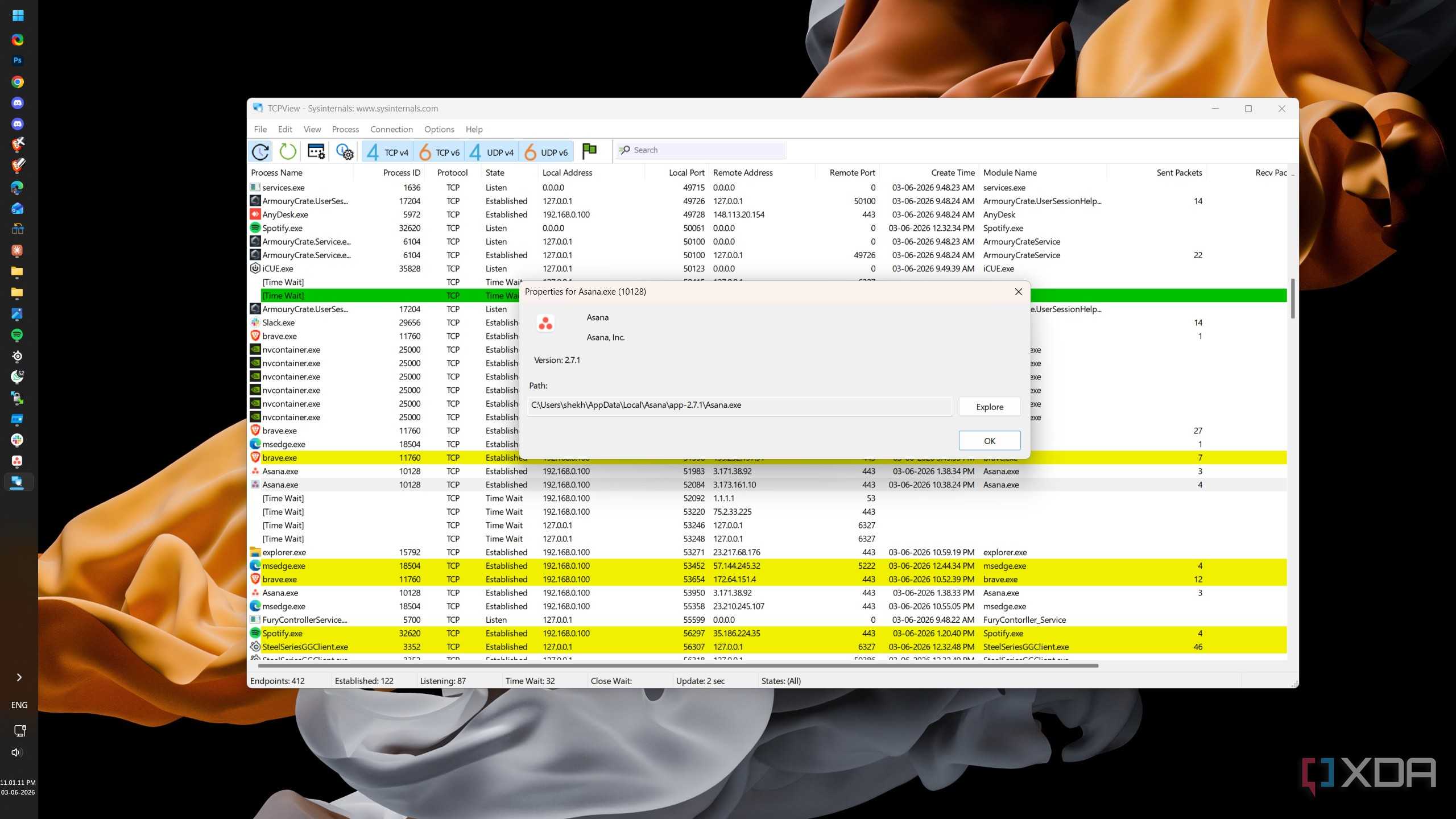Select the SteelSeriesGGClient.exe highlighted row

pos(768,647)
